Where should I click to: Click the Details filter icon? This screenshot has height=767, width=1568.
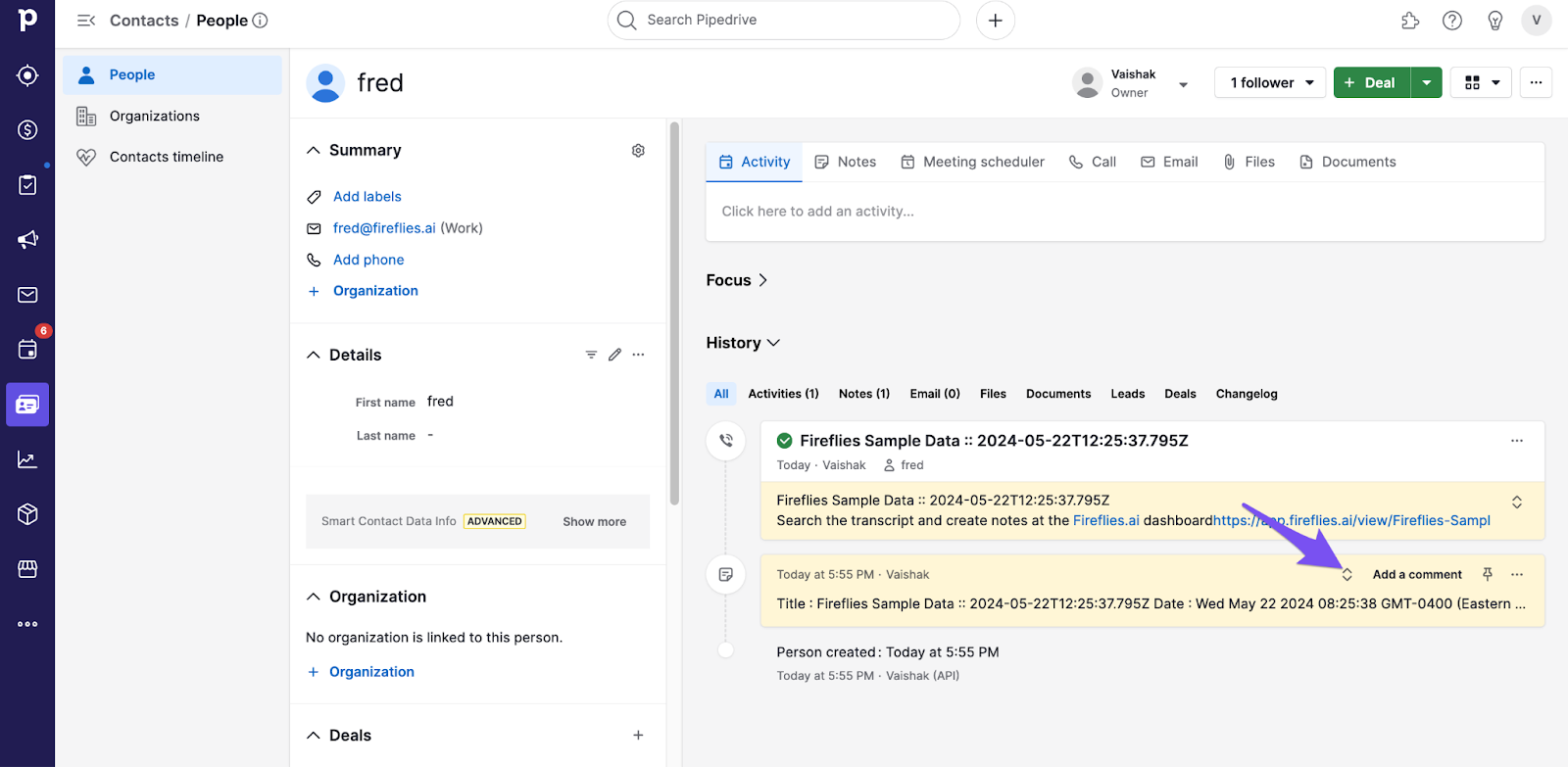(x=591, y=355)
